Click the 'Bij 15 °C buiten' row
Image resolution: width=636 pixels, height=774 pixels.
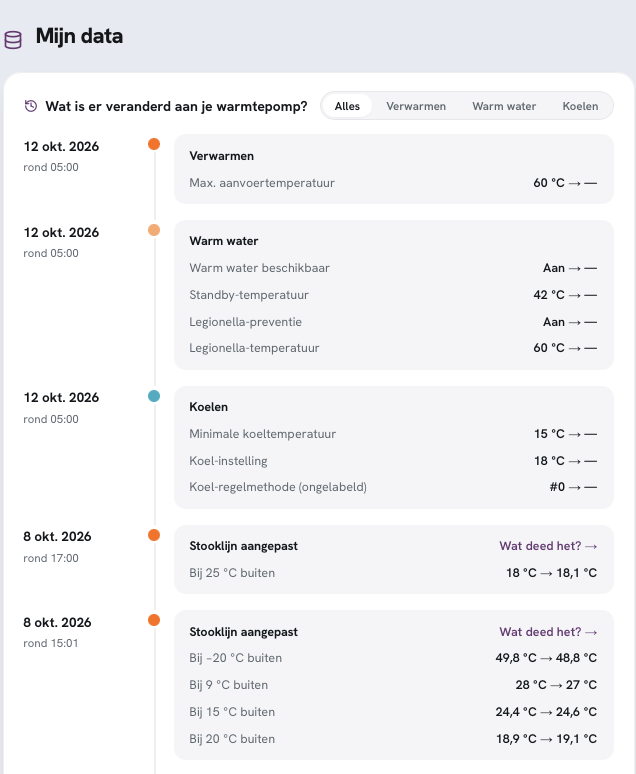pyautogui.click(x=393, y=712)
